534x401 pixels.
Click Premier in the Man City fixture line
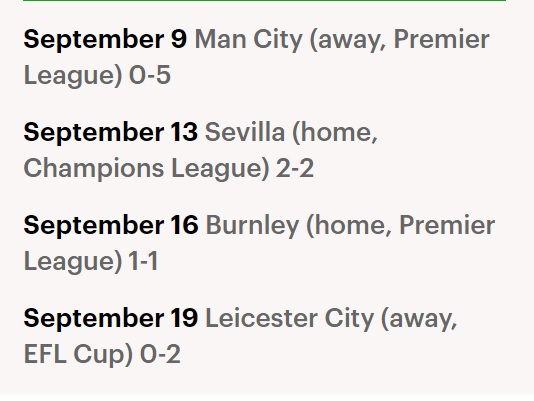tap(442, 40)
